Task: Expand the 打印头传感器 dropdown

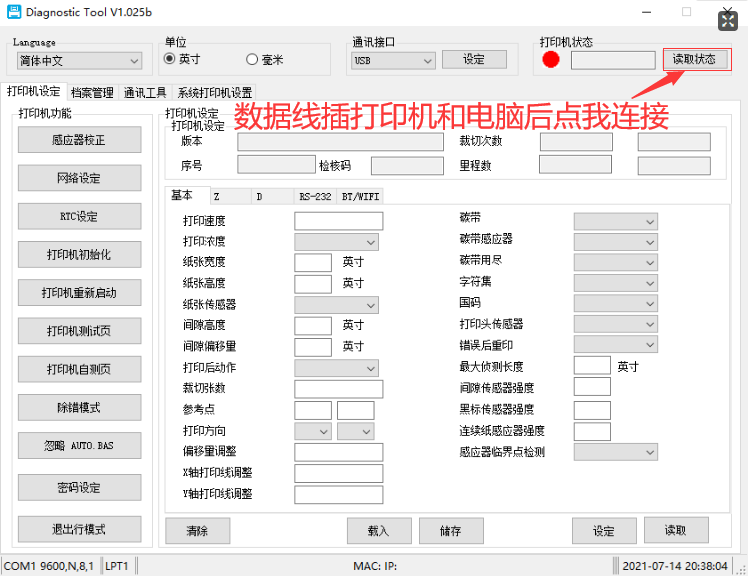Action: pyautogui.click(x=616, y=324)
